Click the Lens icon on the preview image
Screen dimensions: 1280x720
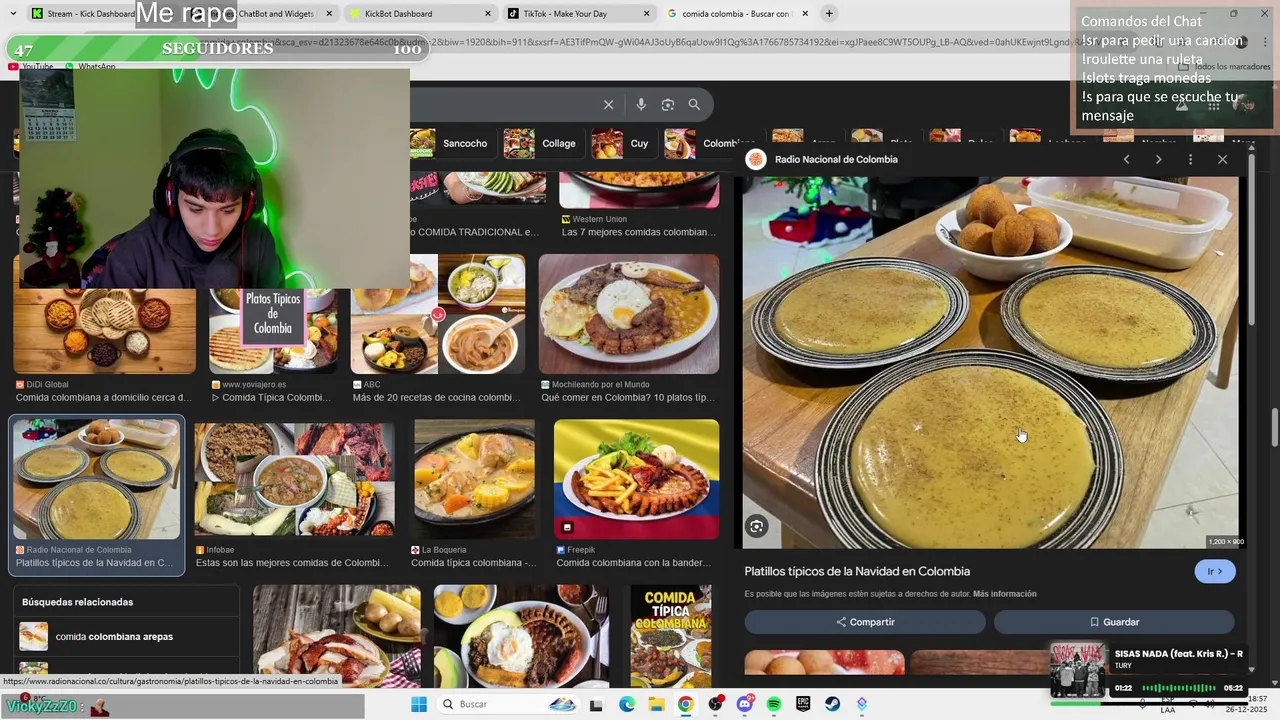[757, 526]
